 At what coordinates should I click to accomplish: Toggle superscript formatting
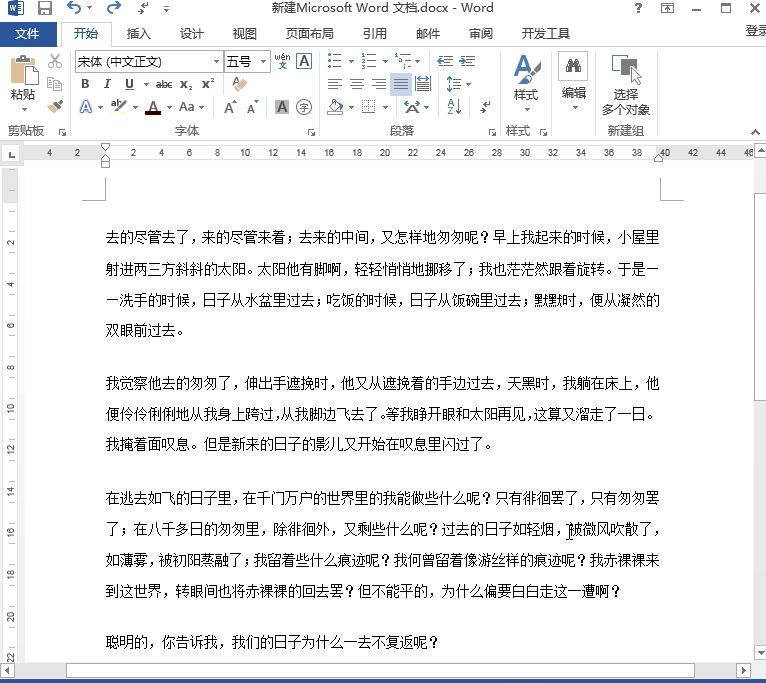(208, 84)
